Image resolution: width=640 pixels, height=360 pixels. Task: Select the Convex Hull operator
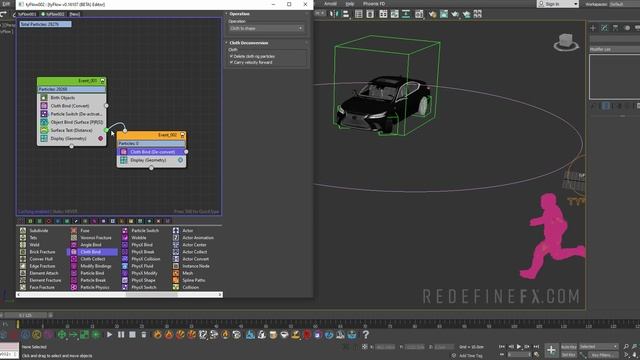(x=41, y=259)
